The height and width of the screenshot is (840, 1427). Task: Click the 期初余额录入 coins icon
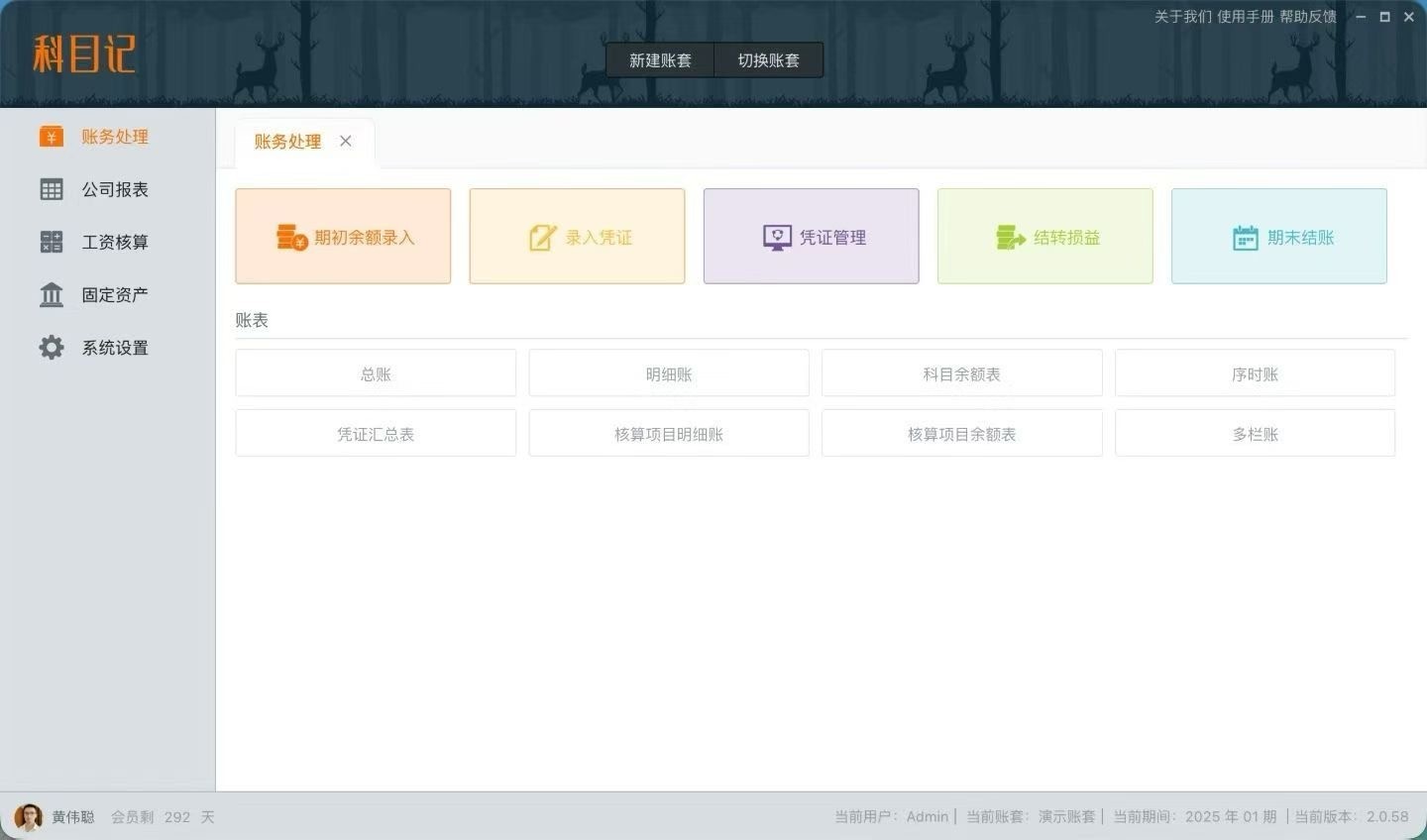pos(291,238)
